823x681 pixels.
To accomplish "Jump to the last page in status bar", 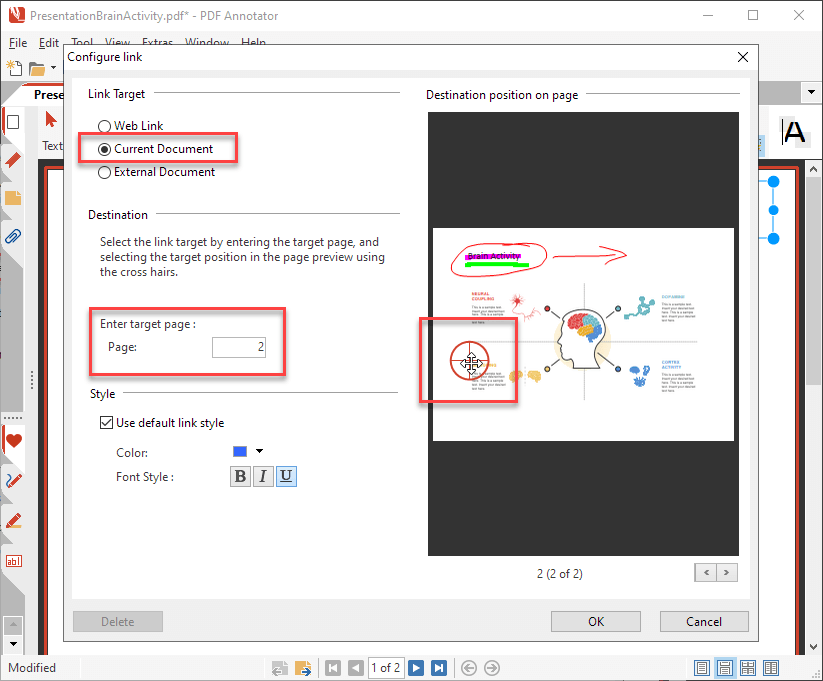I will 438,668.
